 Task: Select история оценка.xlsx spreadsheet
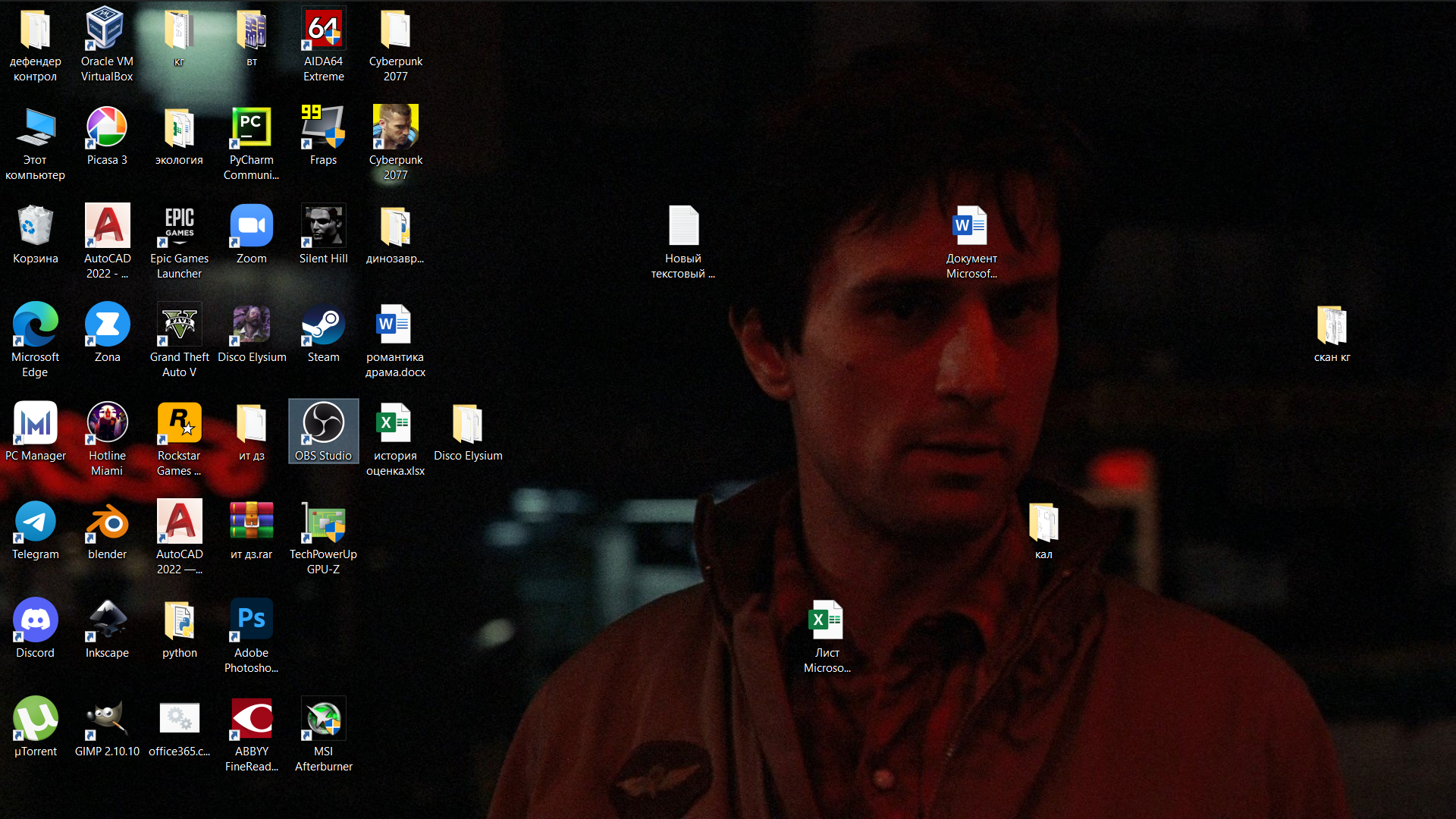395,438
